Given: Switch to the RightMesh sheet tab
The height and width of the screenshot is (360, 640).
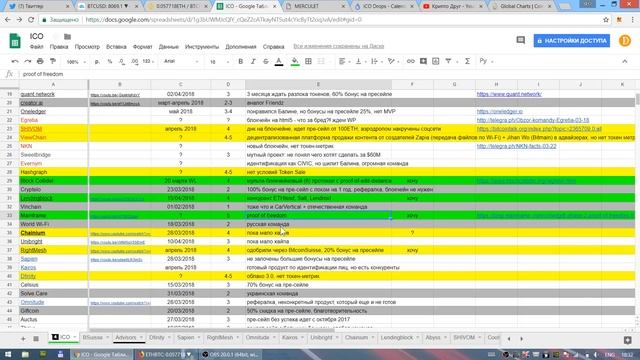Looking at the screenshot, I should tap(222, 338).
